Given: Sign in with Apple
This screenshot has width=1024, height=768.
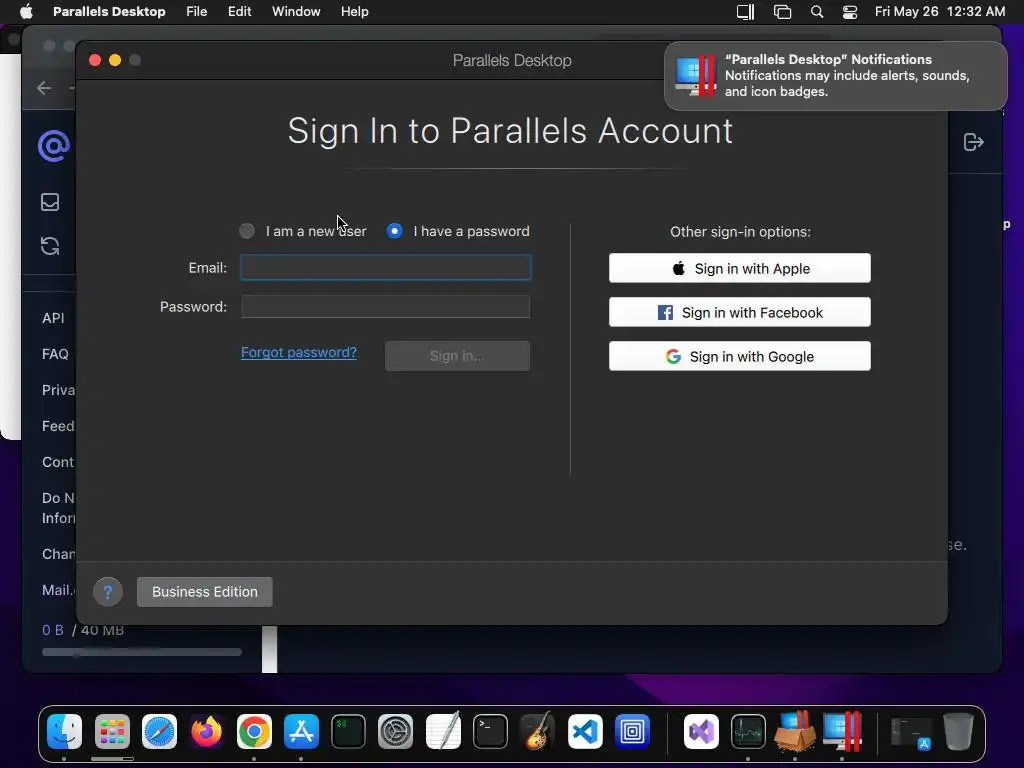Looking at the screenshot, I should [740, 268].
